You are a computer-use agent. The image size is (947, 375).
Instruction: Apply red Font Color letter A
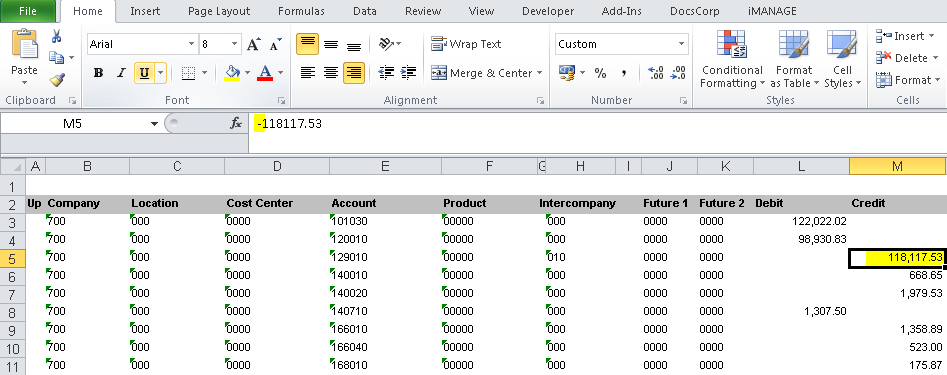(265, 73)
